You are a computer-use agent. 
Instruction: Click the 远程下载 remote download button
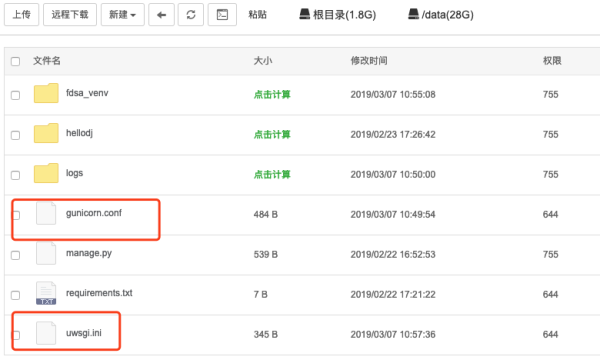pos(70,15)
